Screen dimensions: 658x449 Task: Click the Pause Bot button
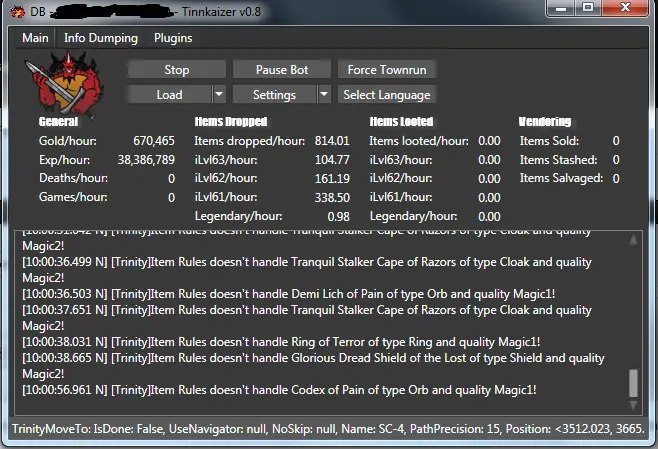pyautogui.click(x=282, y=70)
